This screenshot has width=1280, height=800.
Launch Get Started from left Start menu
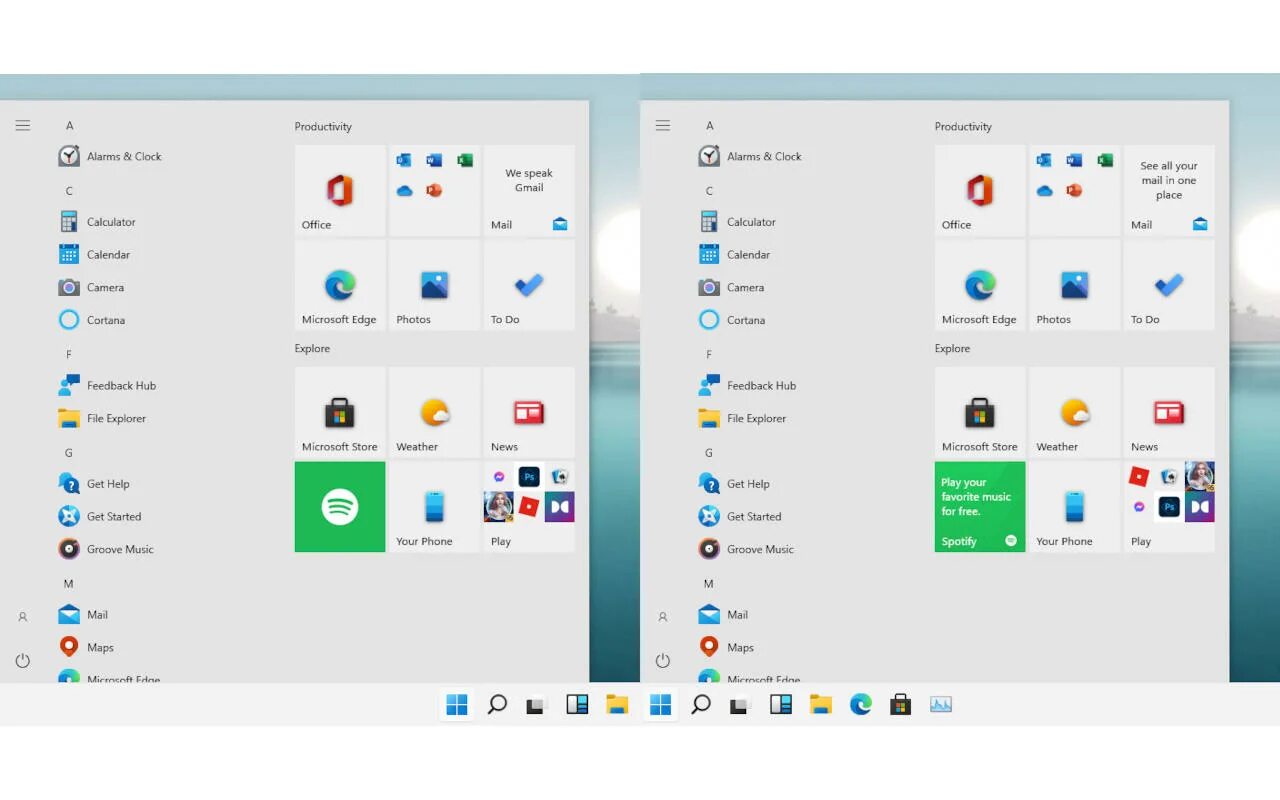100,516
